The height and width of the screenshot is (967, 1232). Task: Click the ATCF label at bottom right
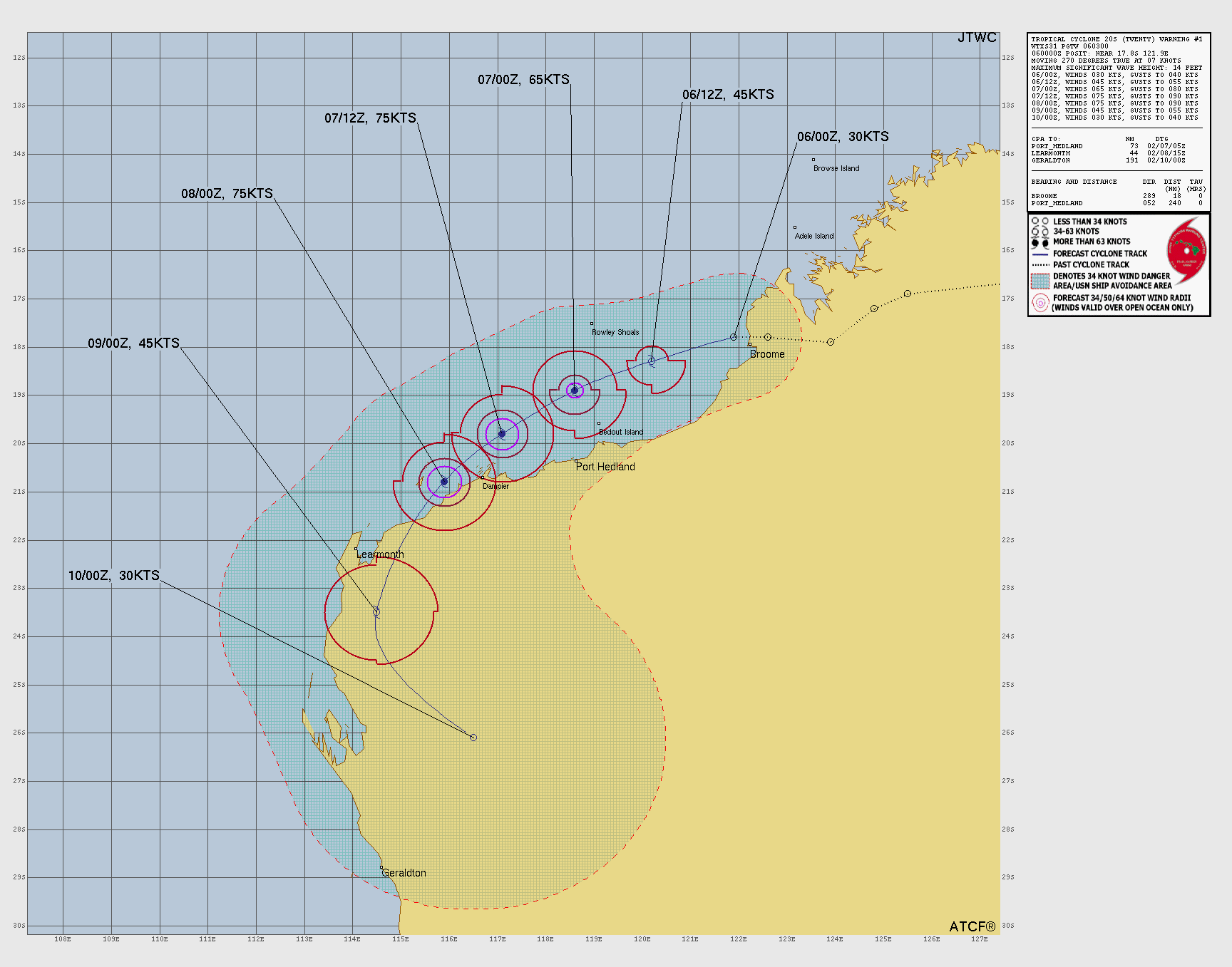972,926
